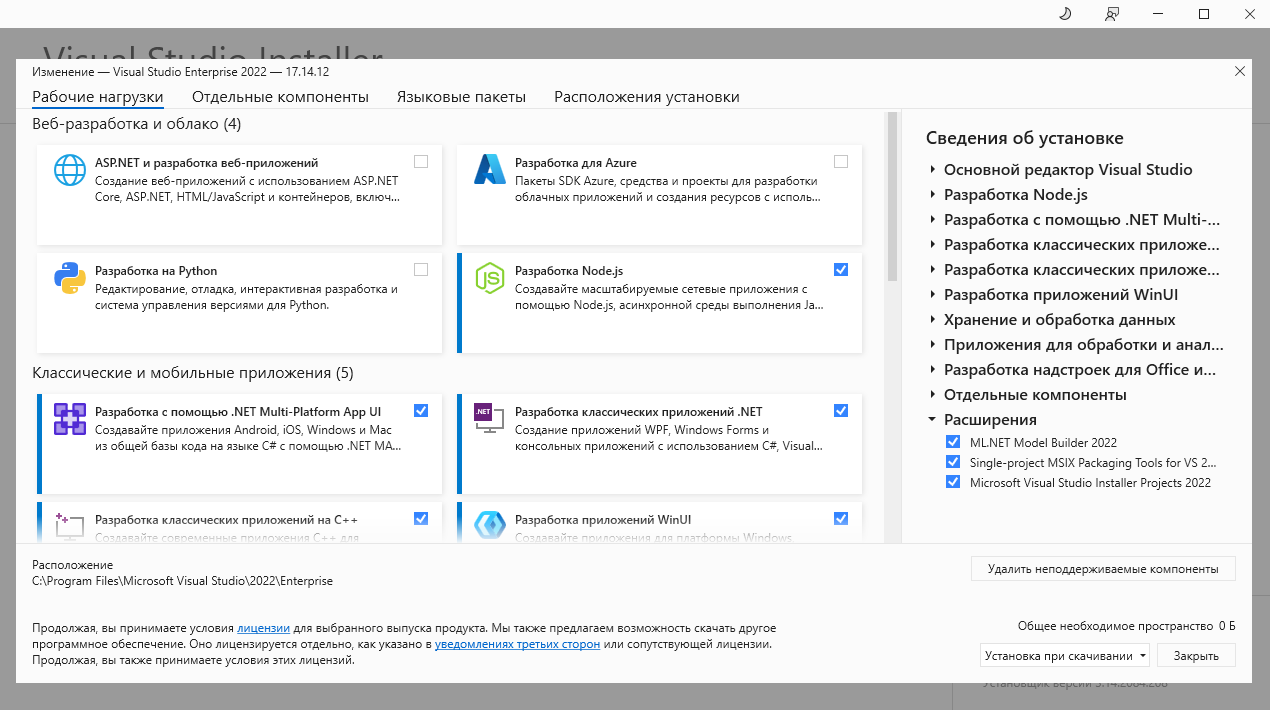Go to the Языковые пакеты tab
Viewport: 1270px width, 710px height.
pyautogui.click(x=461, y=97)
